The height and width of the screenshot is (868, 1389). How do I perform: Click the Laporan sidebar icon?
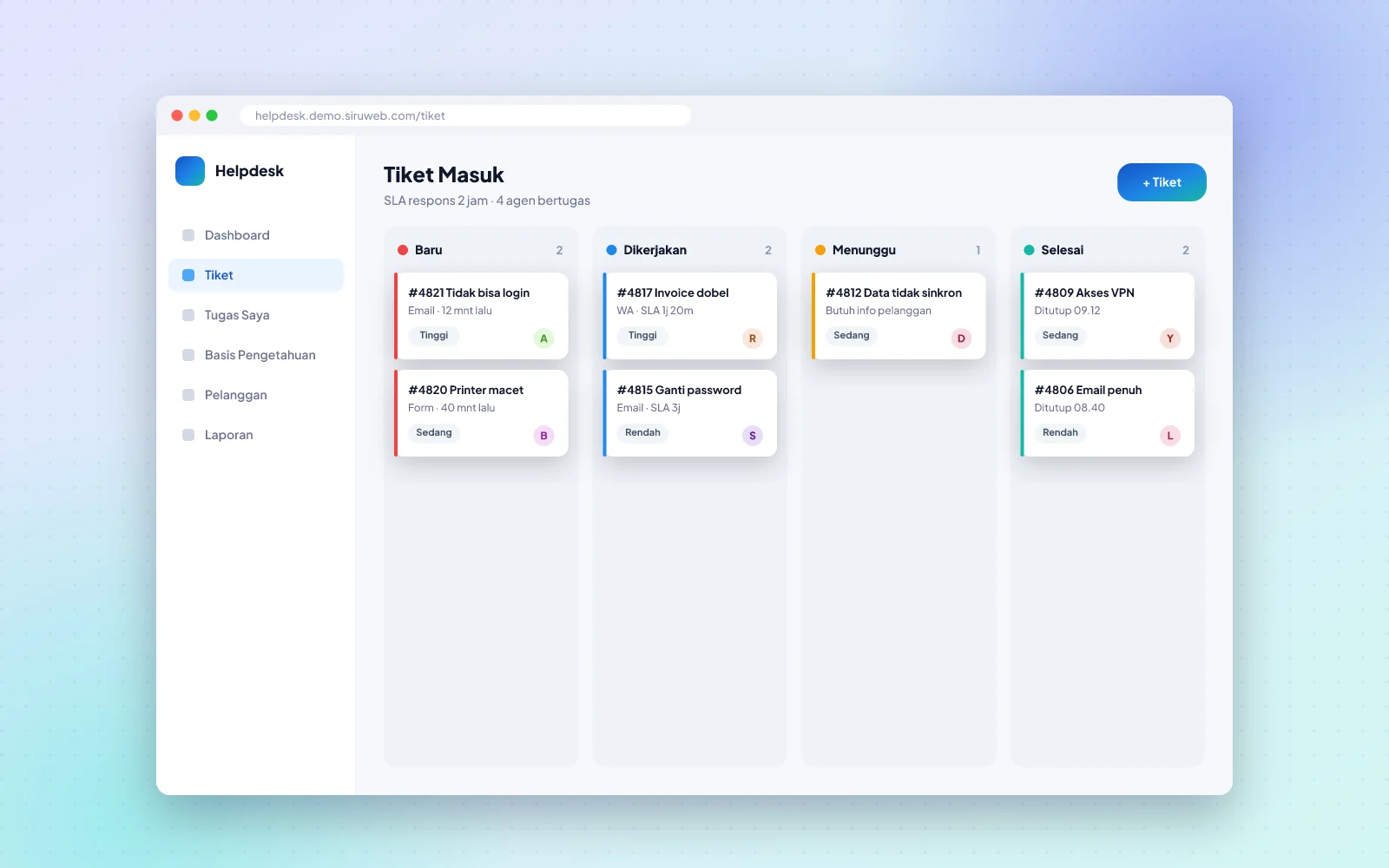[188, 435]
